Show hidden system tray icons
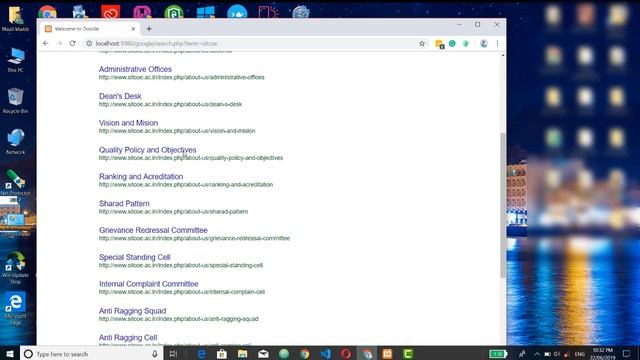Viewport: 640px width, 360px height. point(537,354)
